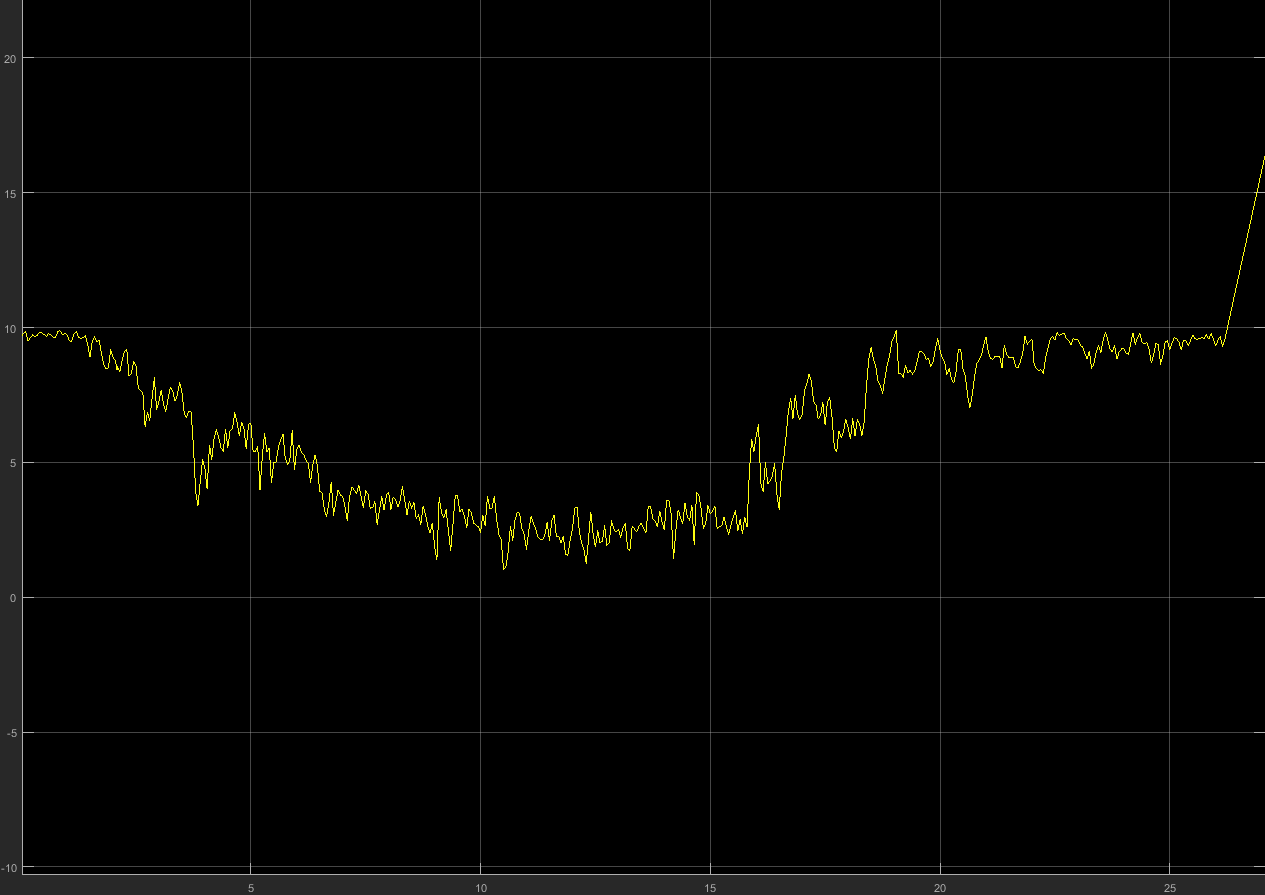Click the y-axis tick label 10
Image resolution: width=1265 pixels, height=895 pixels.
11,328
